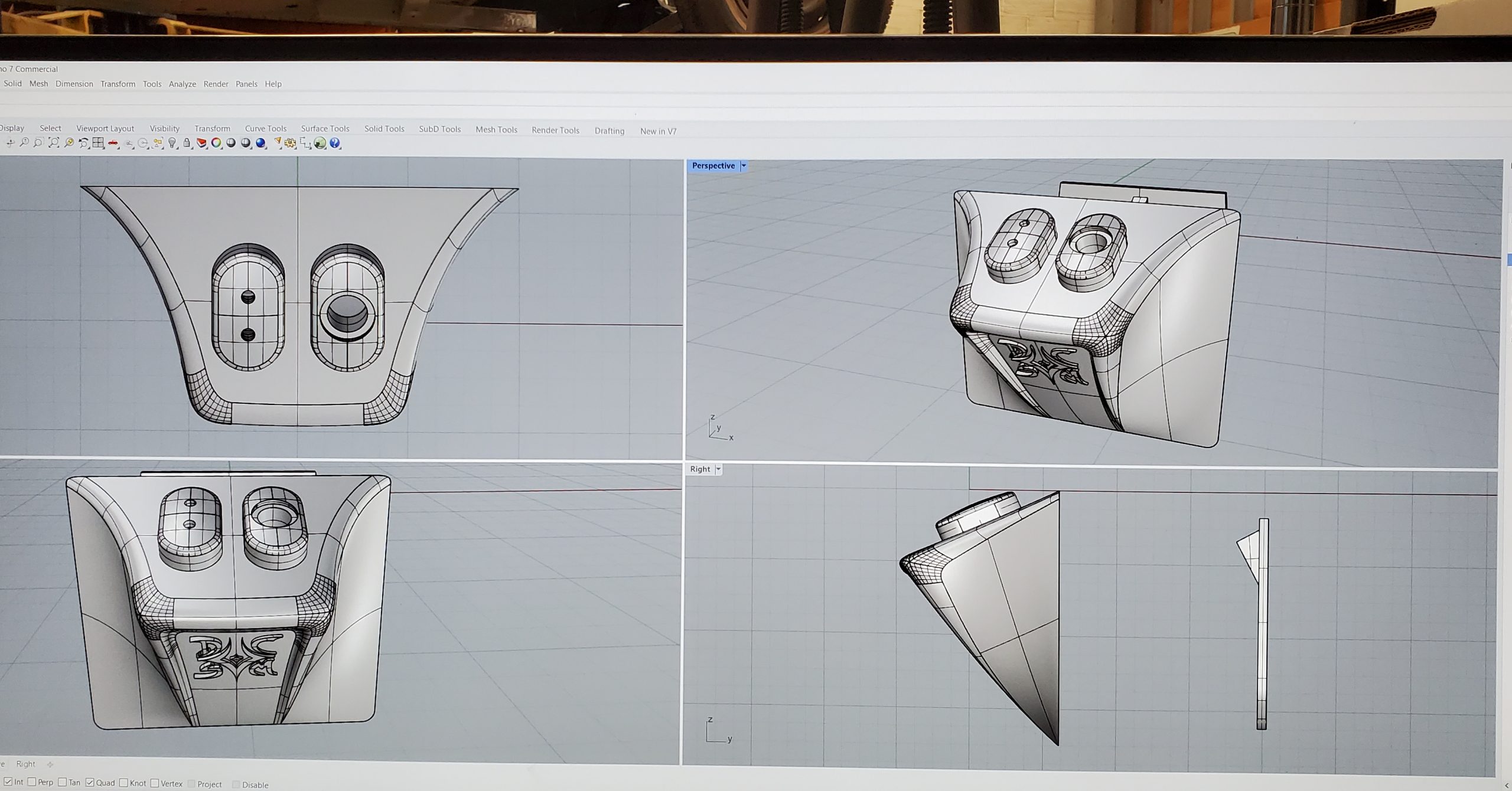Click the Perspective viewport title label
This screenshot has height=791, width=1512.
[713, 166]
